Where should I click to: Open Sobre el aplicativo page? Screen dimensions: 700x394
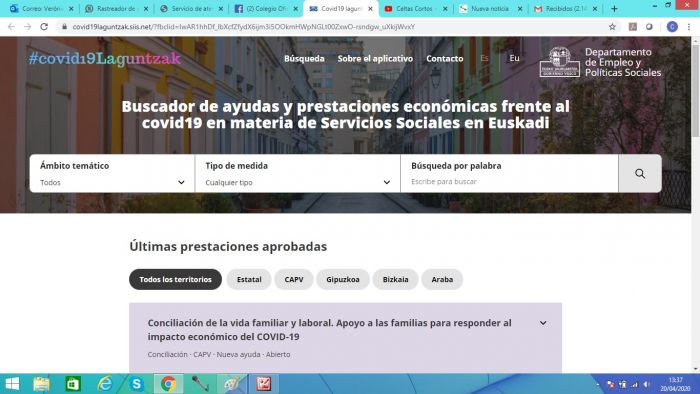point(375,58)
